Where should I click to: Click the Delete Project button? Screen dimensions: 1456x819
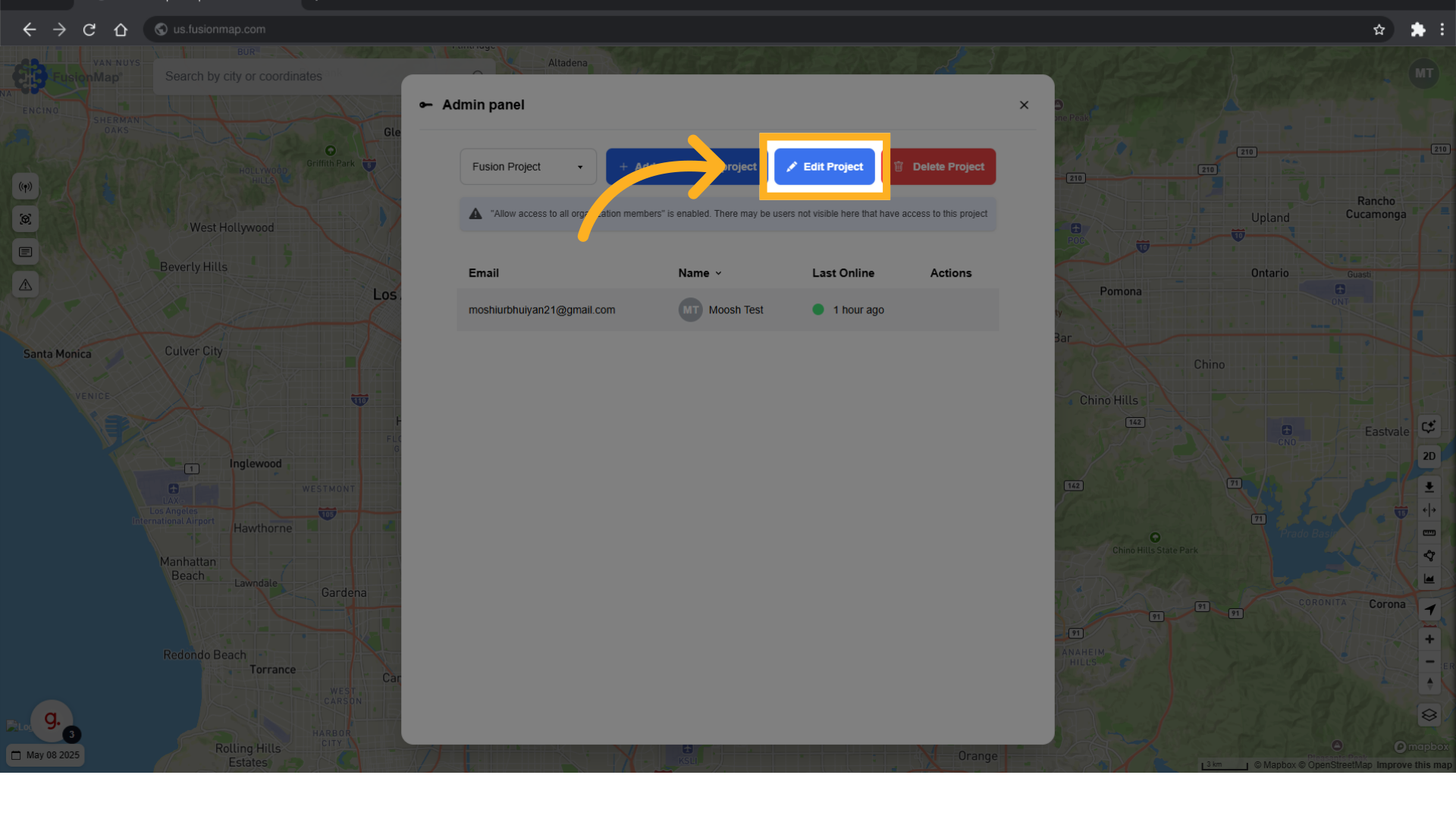click(940, 167)
